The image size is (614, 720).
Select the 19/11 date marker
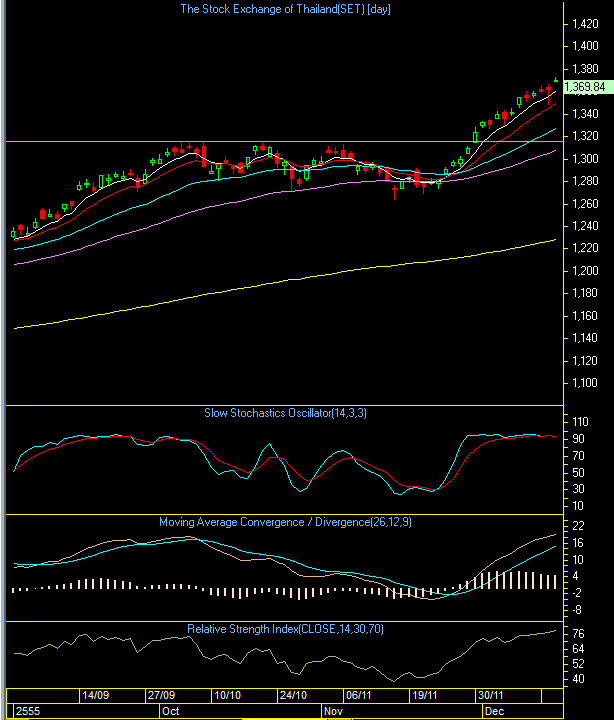point(424,694)
